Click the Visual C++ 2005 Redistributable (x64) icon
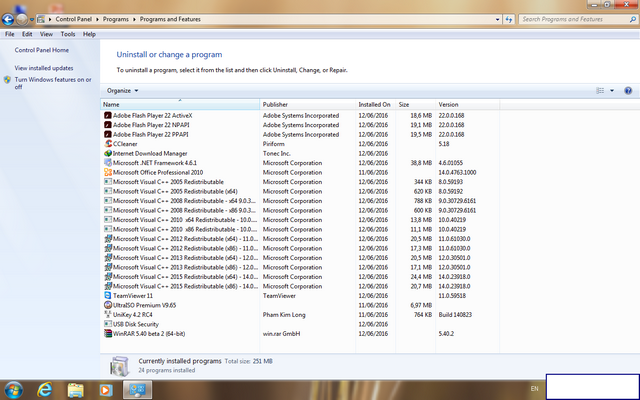Viewport: 640px width, 400px height. tap(108, 191)
